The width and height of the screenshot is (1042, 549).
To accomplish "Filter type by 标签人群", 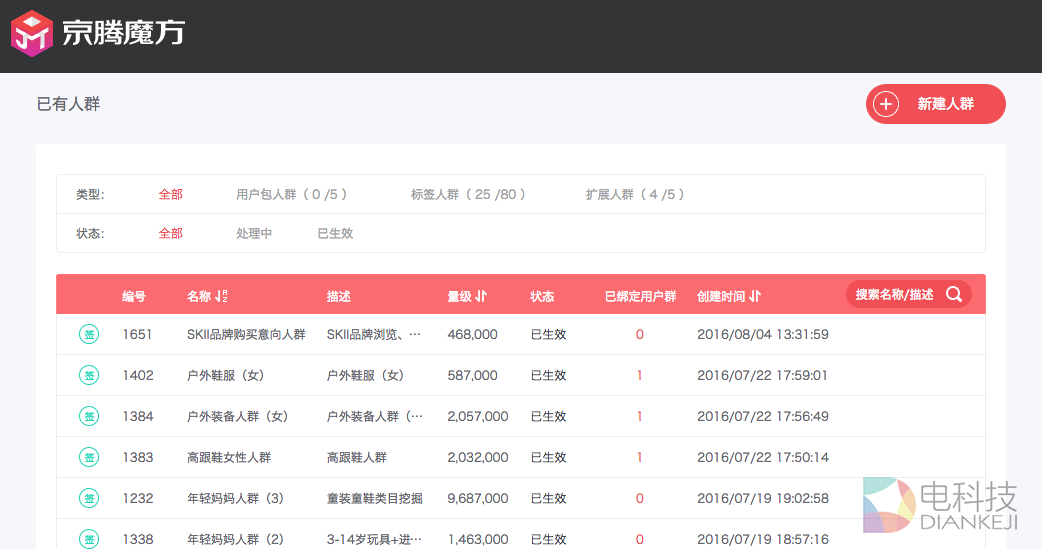I will (x=468, y=195).
